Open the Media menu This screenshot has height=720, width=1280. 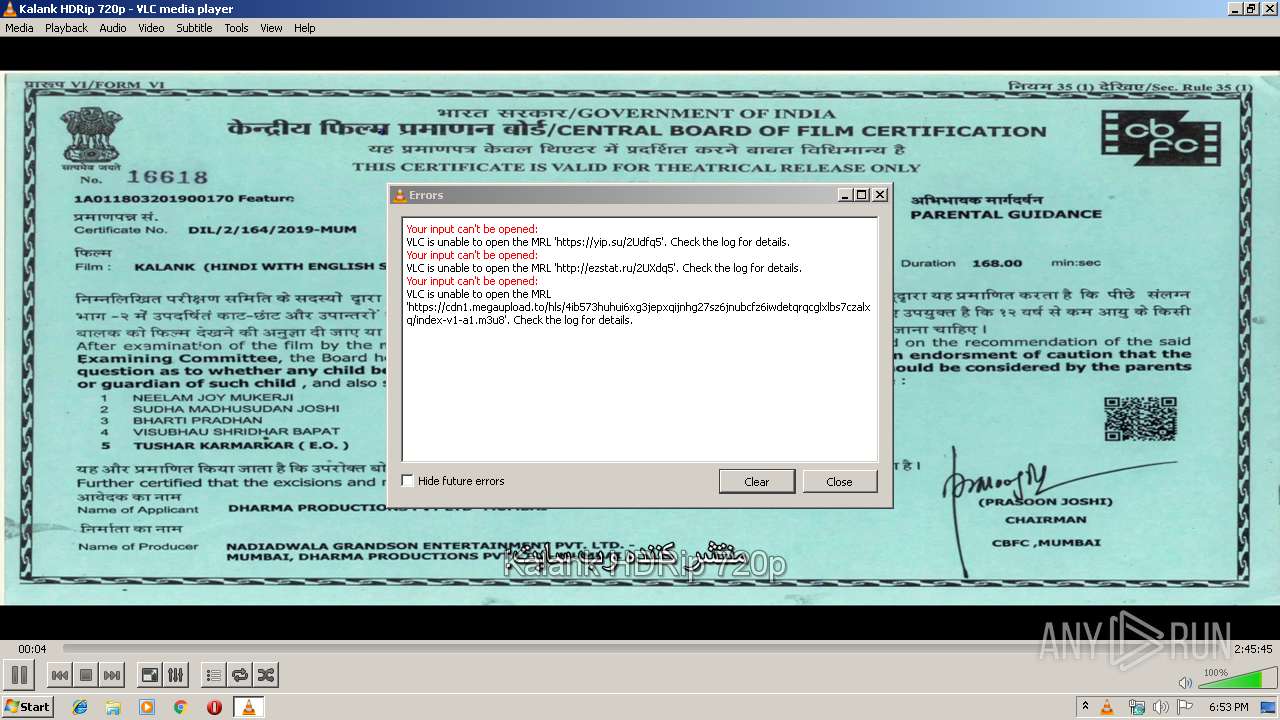[19, 28]
